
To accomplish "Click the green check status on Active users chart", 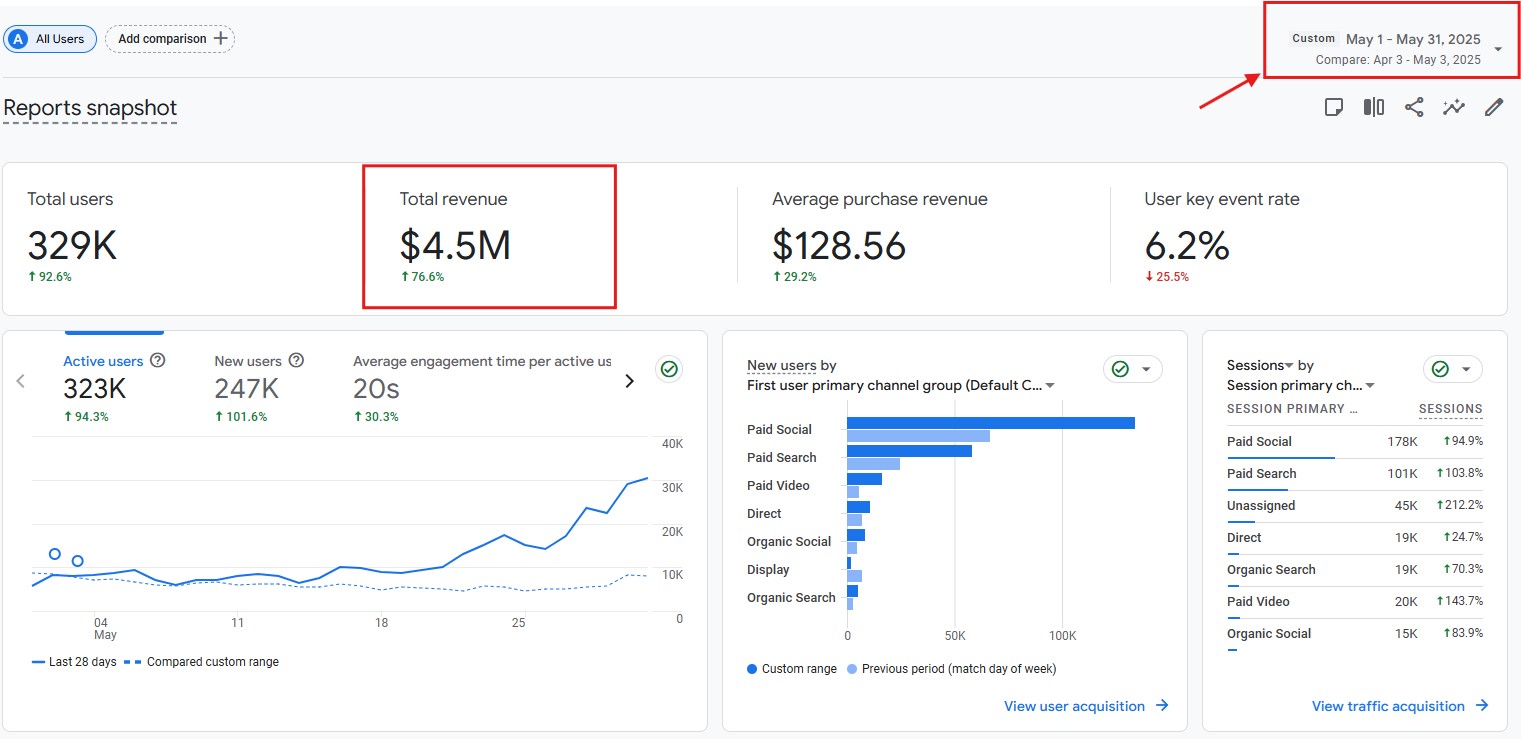I will (x=670, y=369).
